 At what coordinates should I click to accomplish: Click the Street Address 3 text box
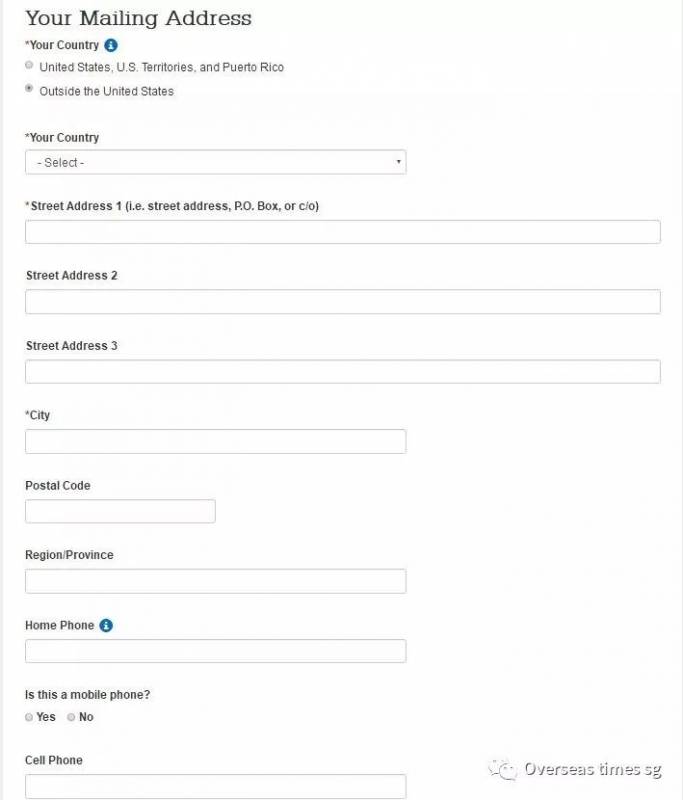342,372
